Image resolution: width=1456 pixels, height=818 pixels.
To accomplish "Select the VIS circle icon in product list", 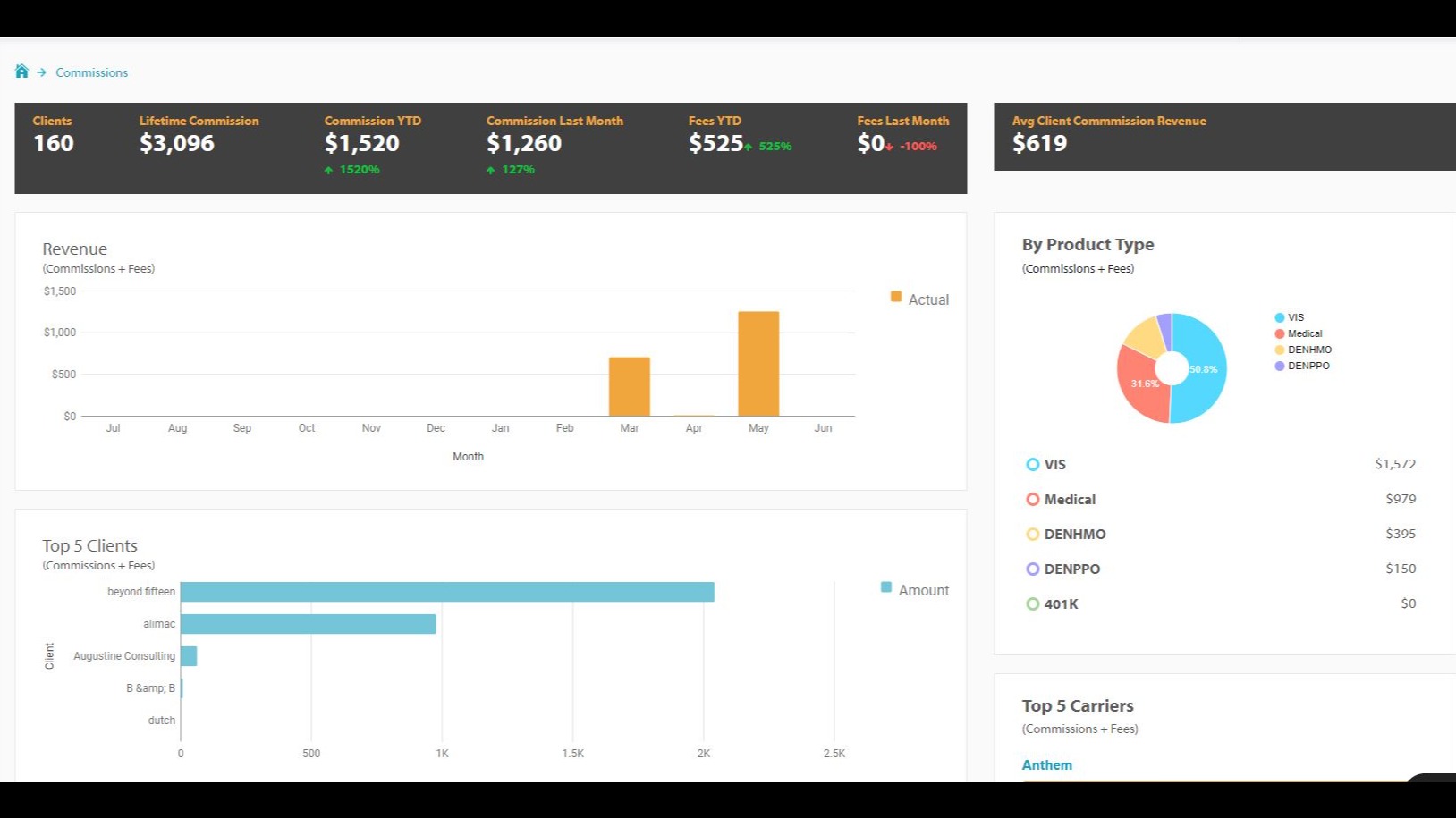I will tap(1033, 464).
